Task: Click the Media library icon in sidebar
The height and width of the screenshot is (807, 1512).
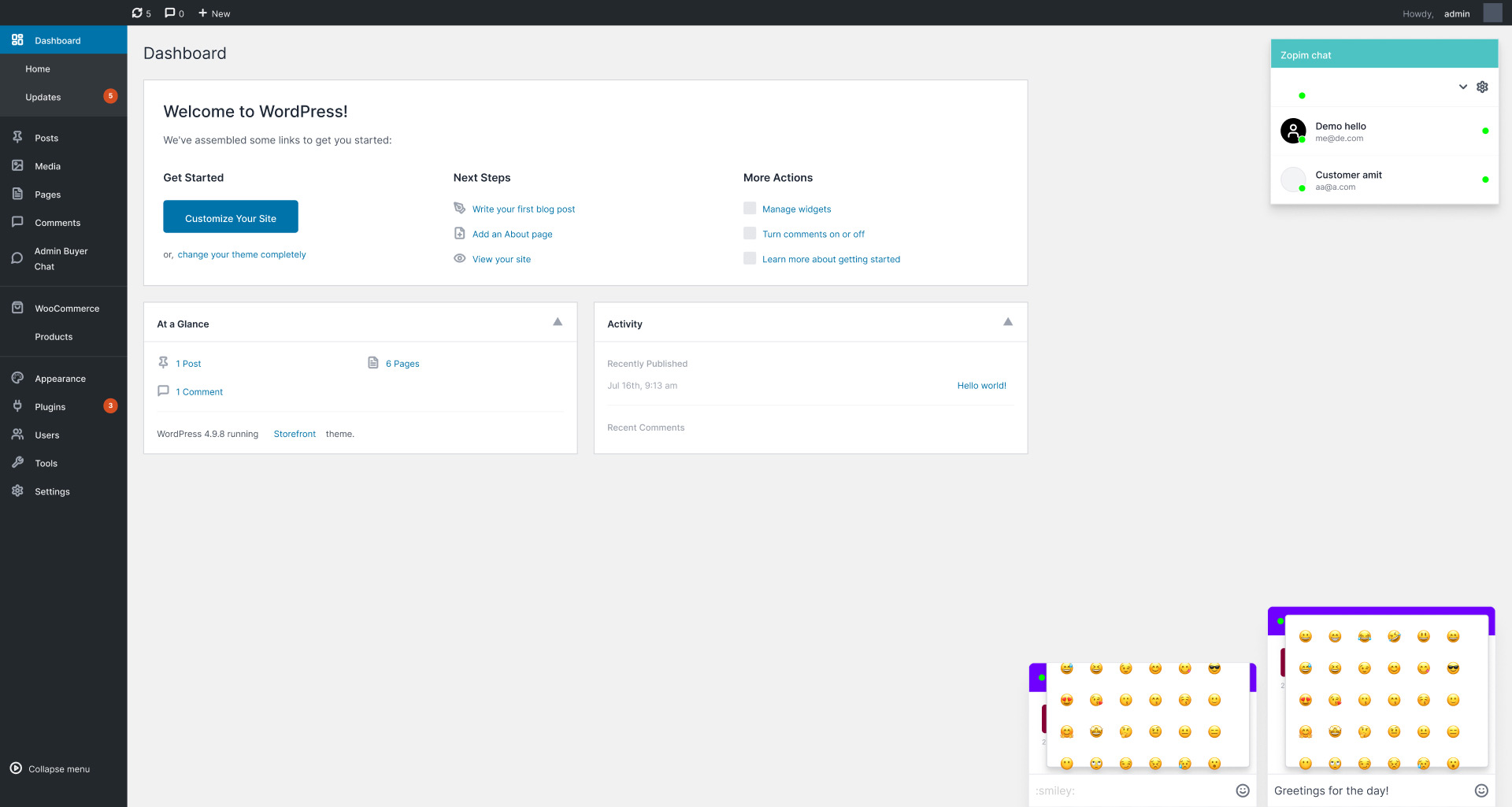Action: pyautogui.click(x=17, y=165)
